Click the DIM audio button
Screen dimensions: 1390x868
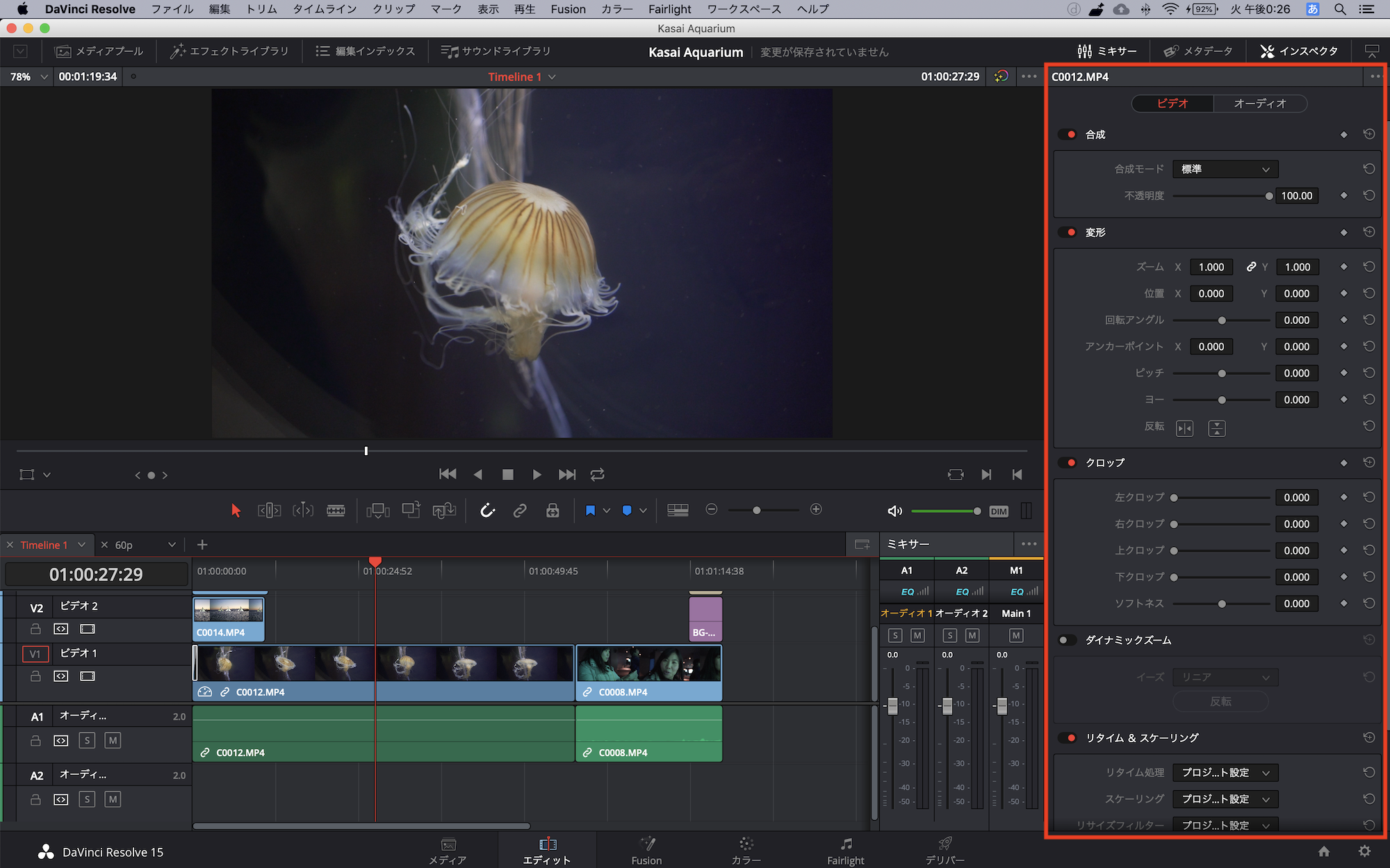click(x=999, y=511)
